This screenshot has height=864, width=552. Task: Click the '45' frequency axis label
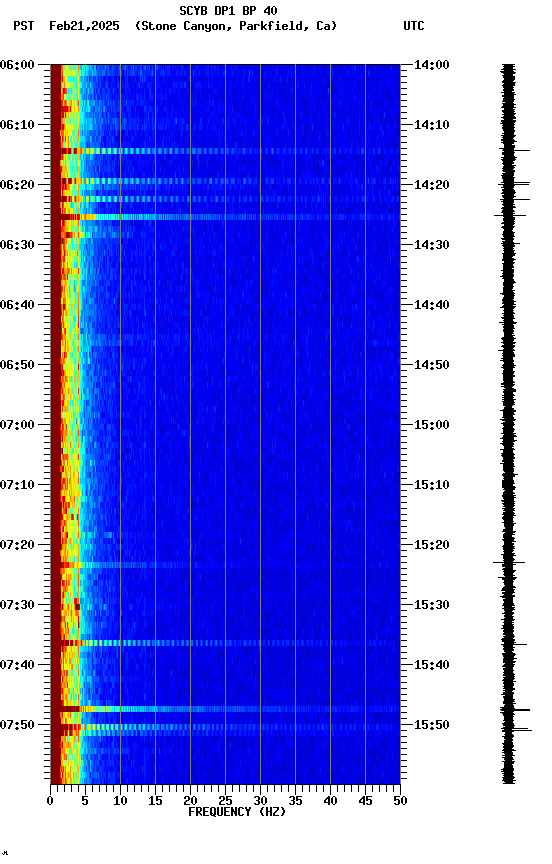point(365,801)
